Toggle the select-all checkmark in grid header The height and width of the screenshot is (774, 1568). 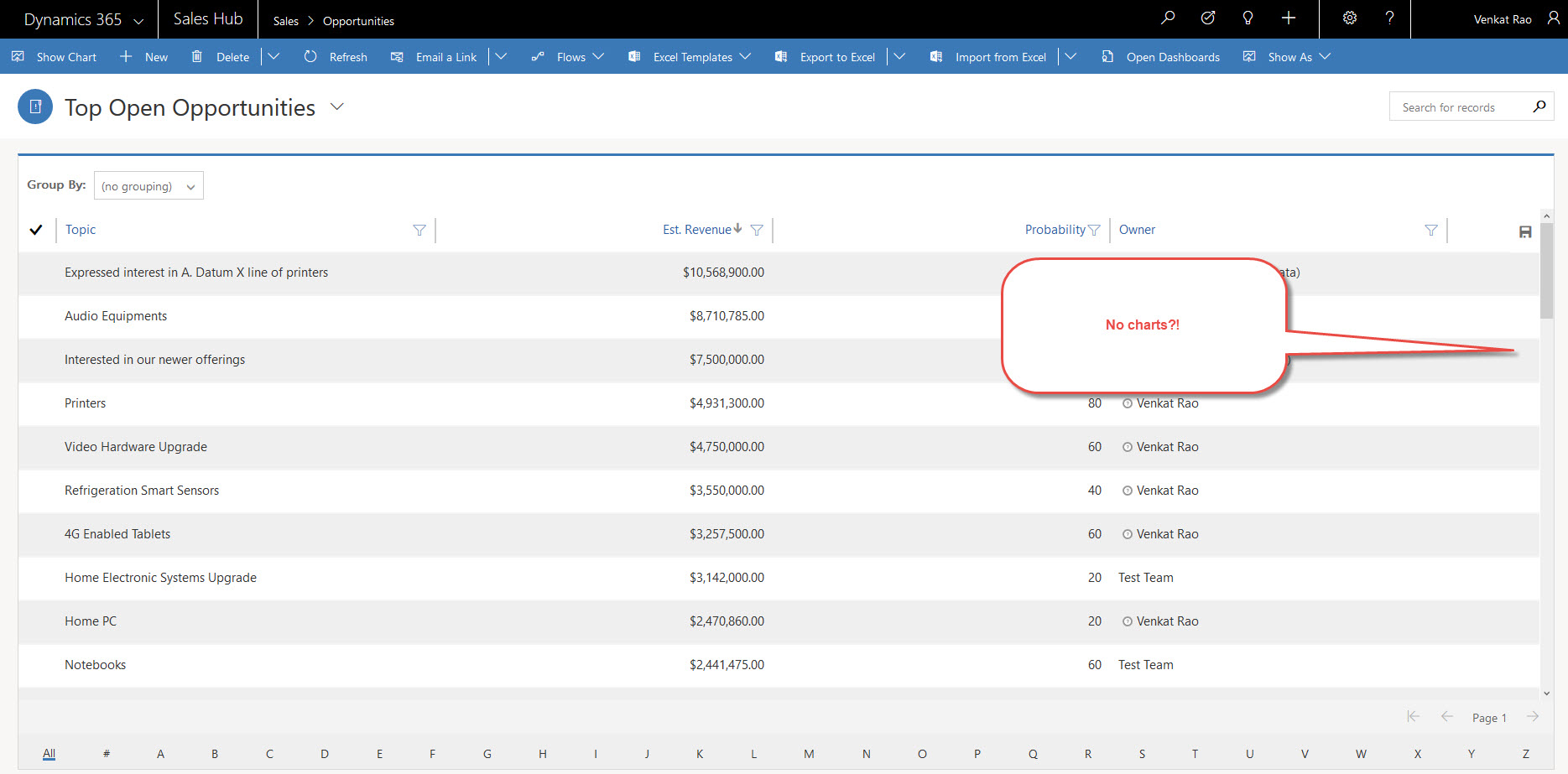tap(36, 230)
